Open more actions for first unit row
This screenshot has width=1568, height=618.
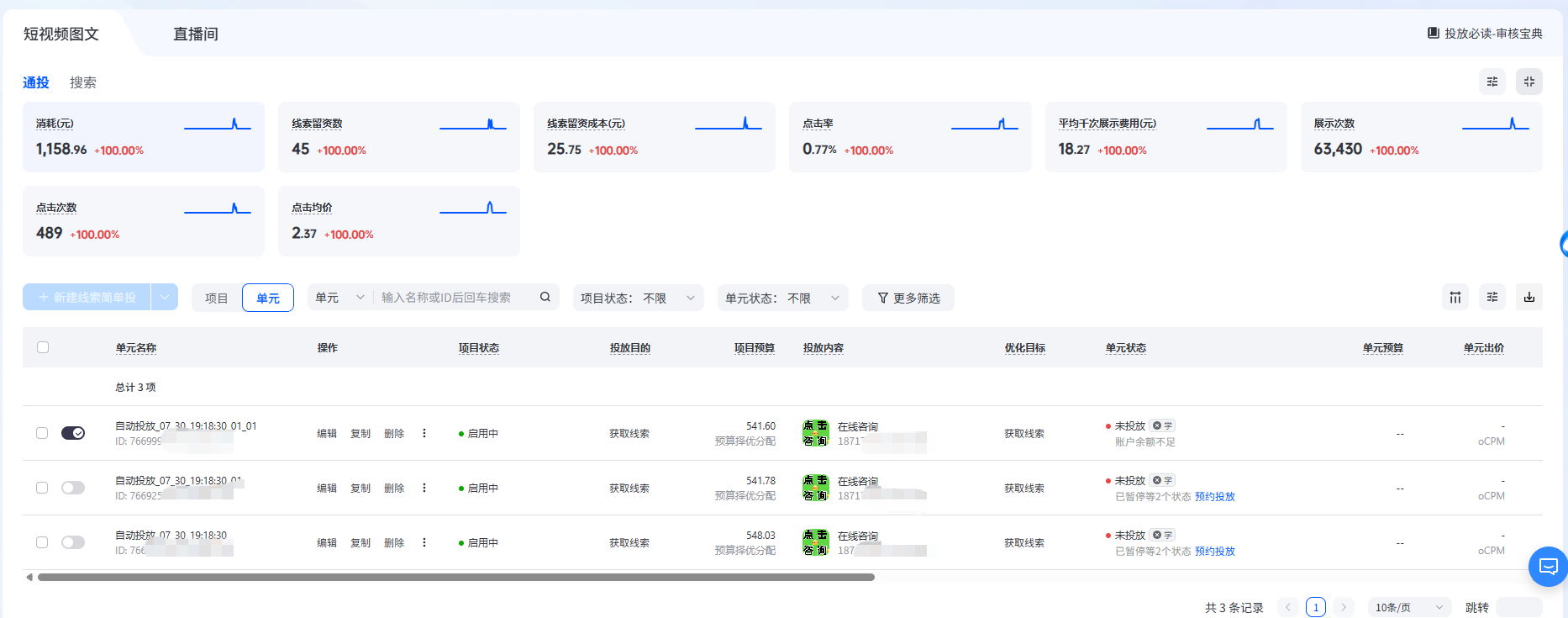(x=424, y=433)
